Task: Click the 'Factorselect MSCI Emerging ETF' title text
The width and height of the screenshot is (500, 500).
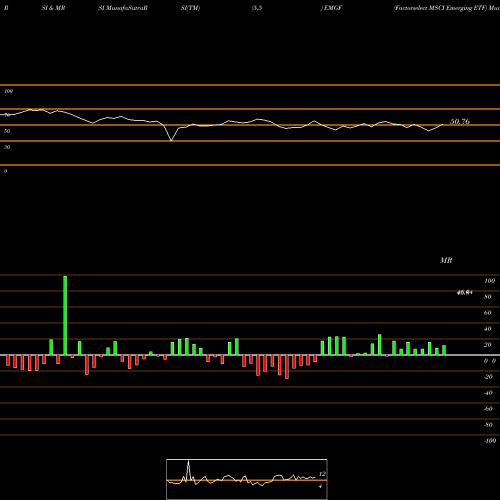Action: tap(440, 8)
